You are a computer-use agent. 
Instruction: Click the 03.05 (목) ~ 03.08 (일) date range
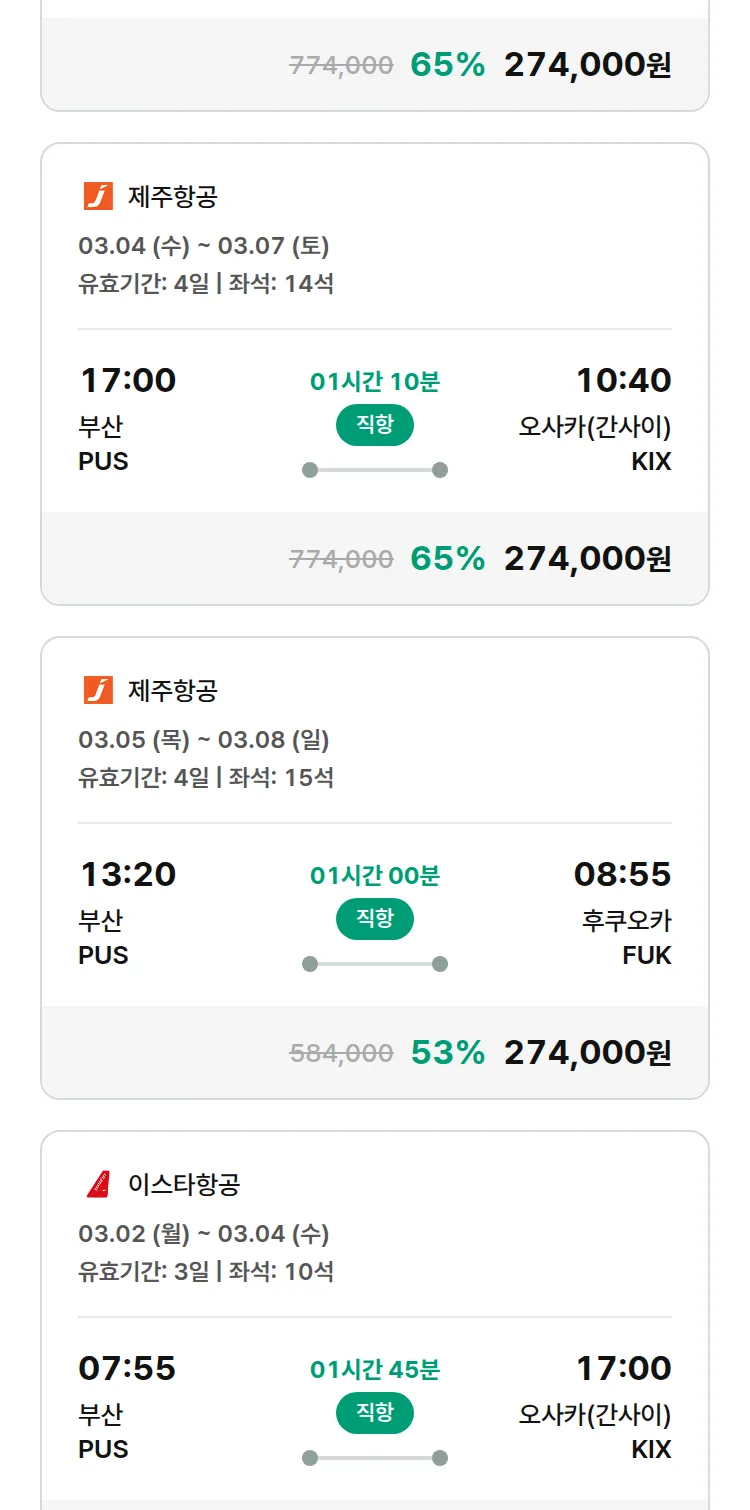pos(204,740)
